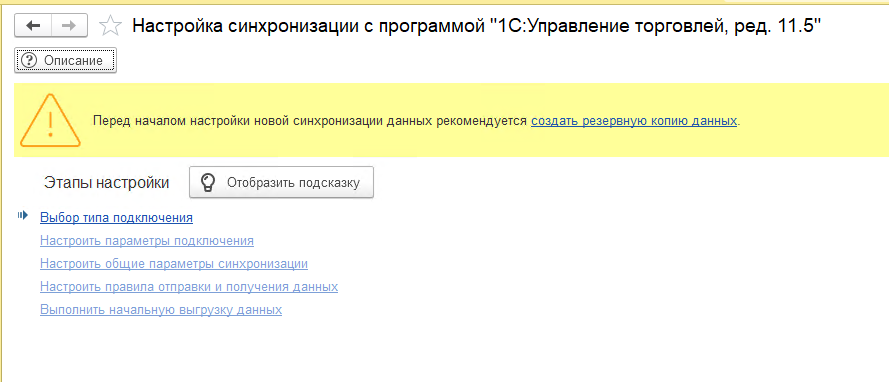Screen dimensions: 889x382
Task: Click the word рекомендуется in yellow banner
Action: 482,121
